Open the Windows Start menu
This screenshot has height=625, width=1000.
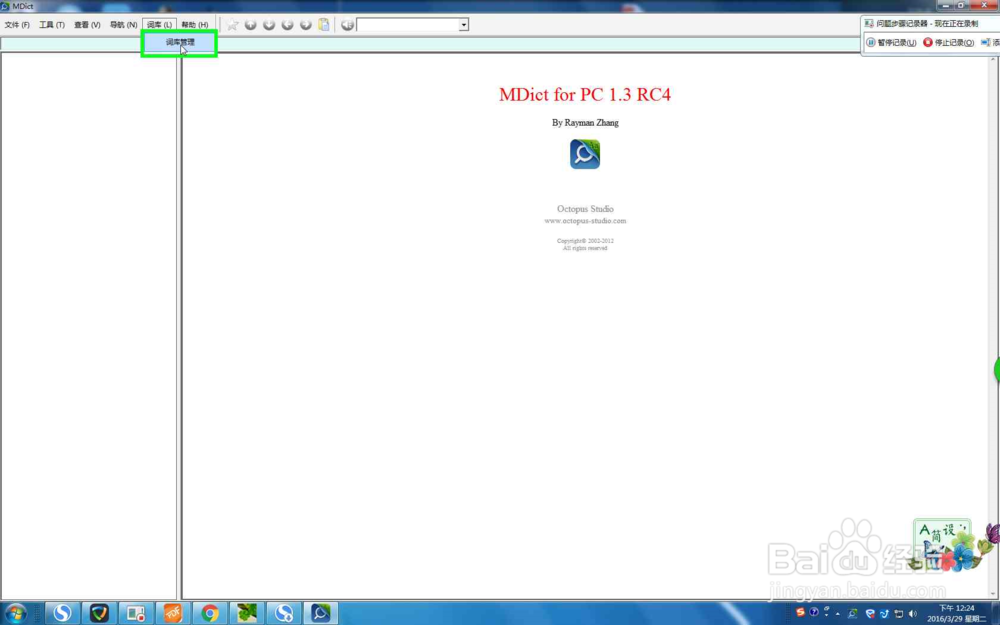[16, 614]
